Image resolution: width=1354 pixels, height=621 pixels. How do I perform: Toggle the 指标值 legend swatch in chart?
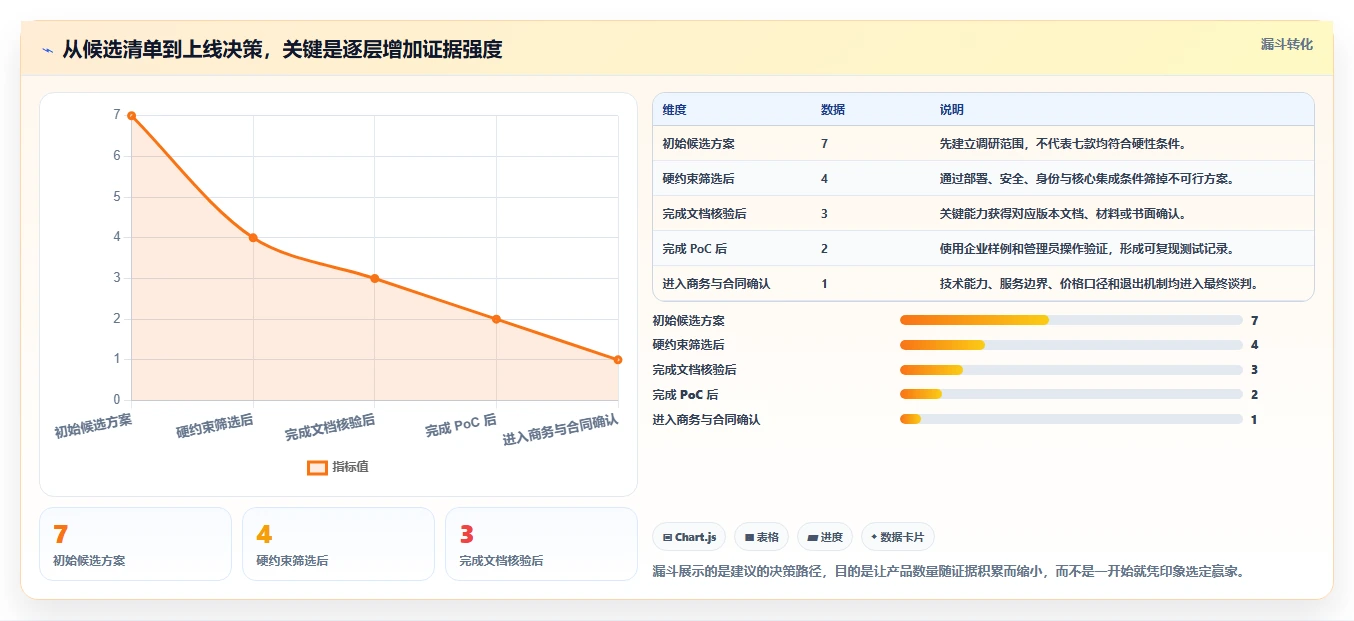pyautogui.click(x=317, y=467)
